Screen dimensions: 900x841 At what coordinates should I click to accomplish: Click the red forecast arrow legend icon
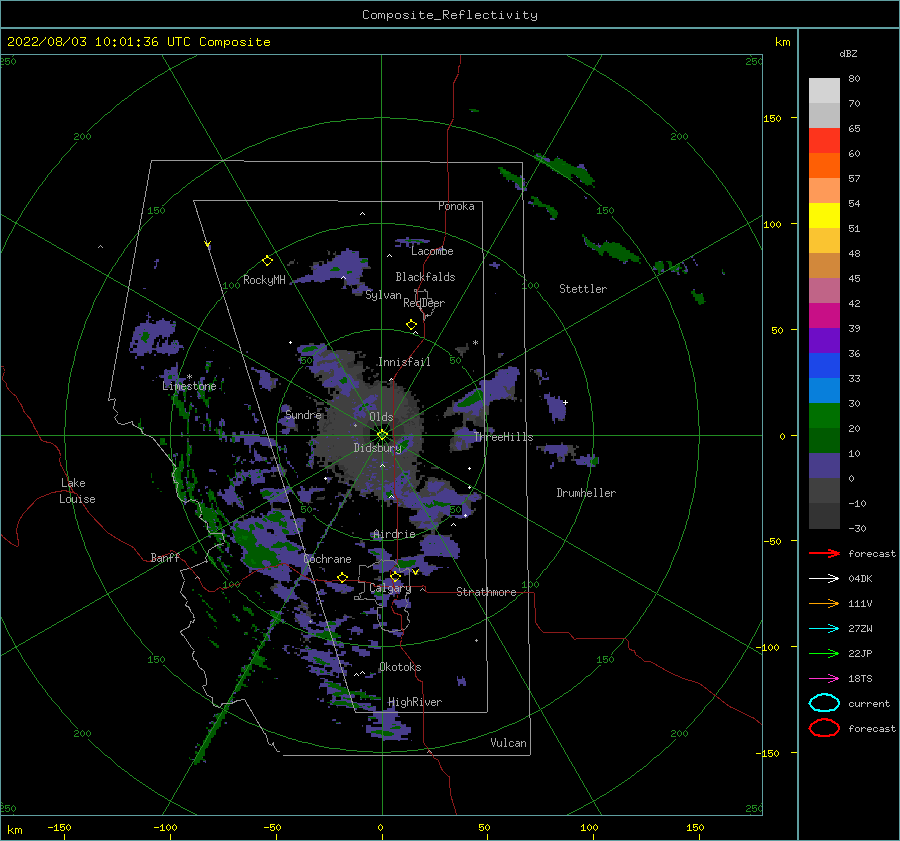pos(824,553)
